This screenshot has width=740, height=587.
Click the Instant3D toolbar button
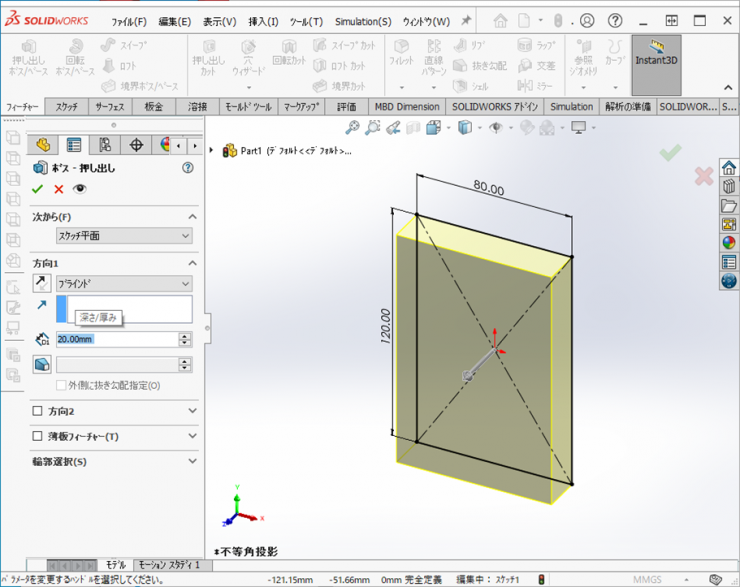click(x=656, y=65)
